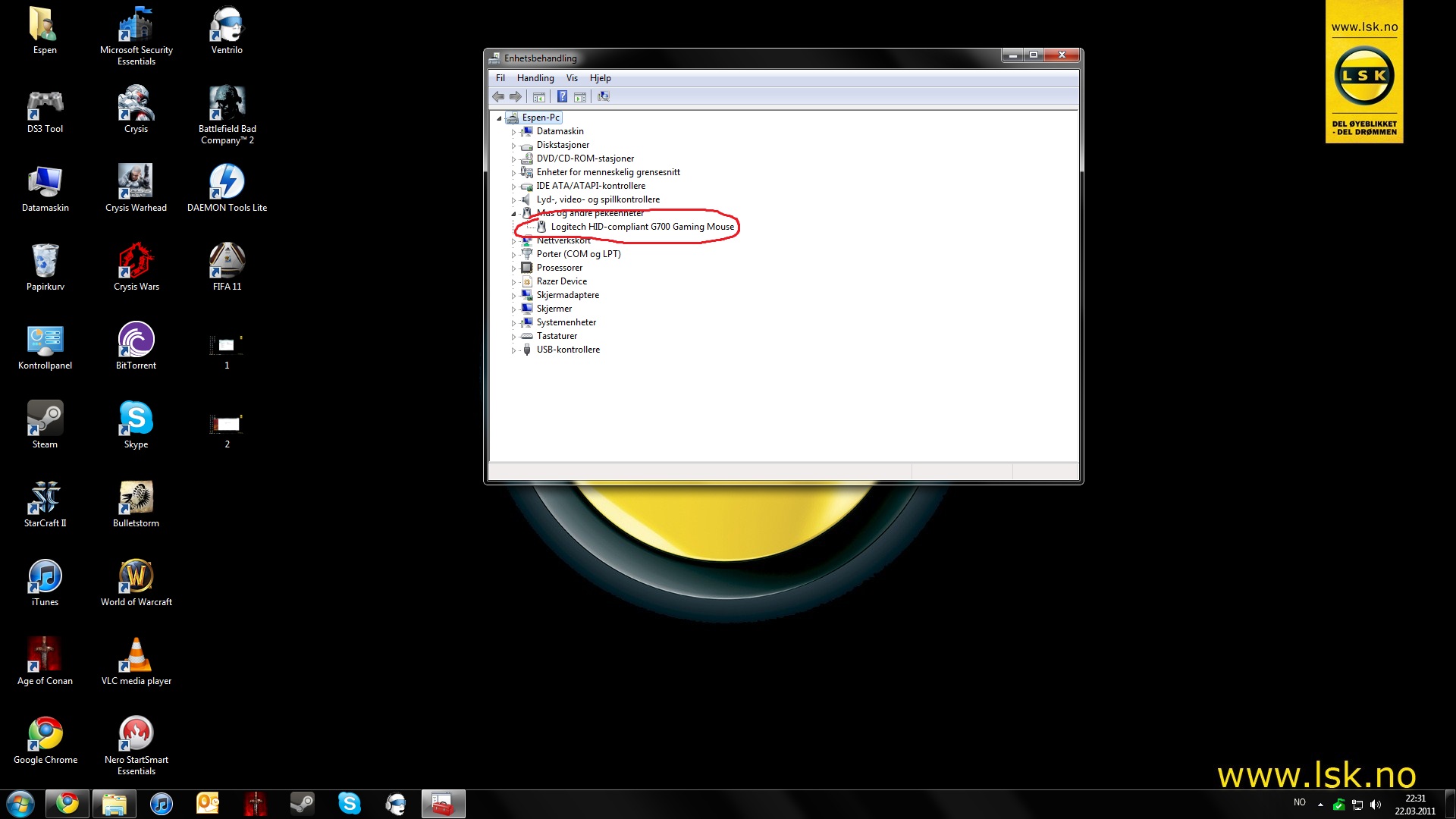Click the volume speaker tray icon
Screen dimensions: 1456x819
pyautogui.click(x=1376, y=805)
